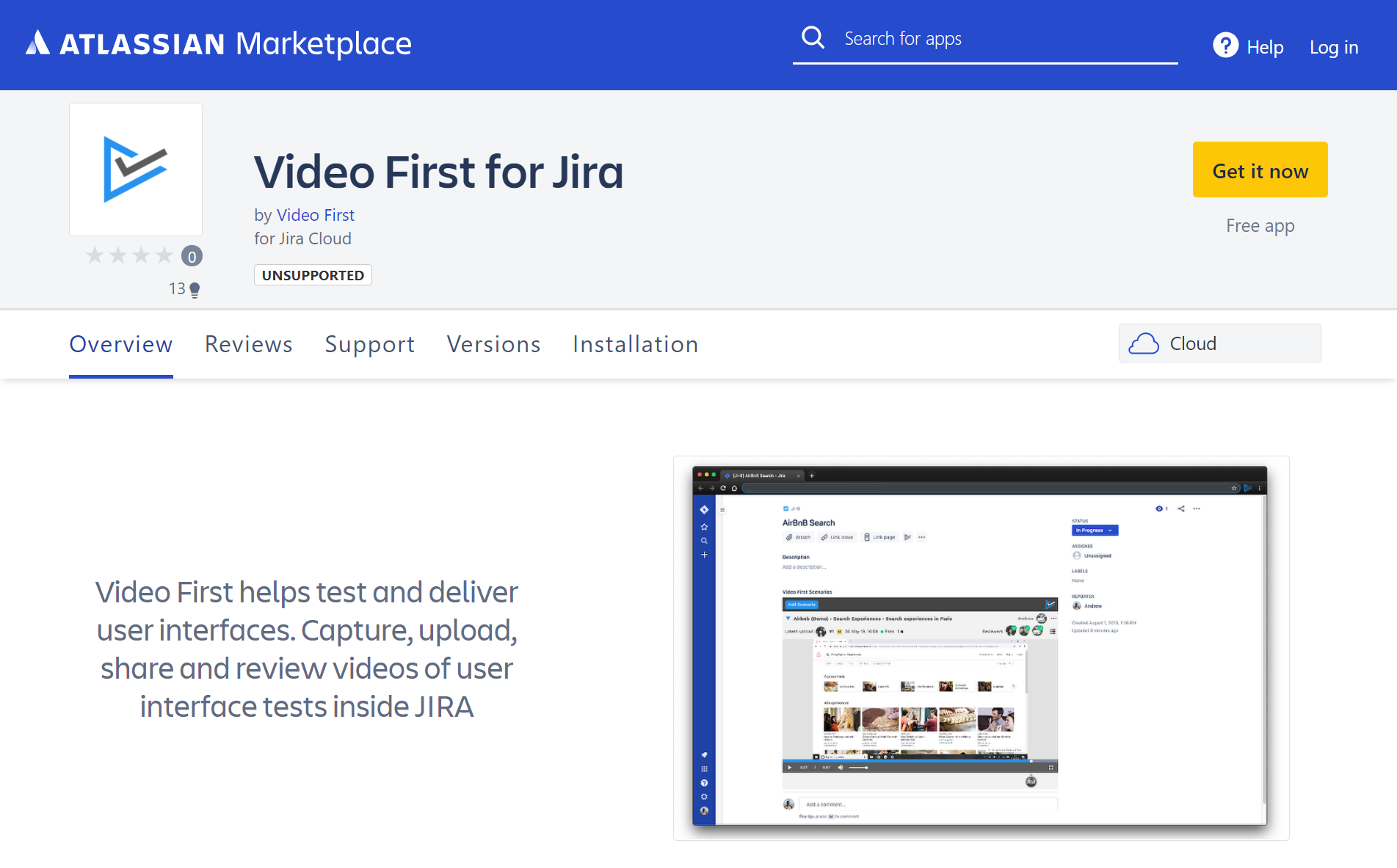Collapse the Airbnb (Demo) scenario triangle
The image size is (1397, 868).
787,619
